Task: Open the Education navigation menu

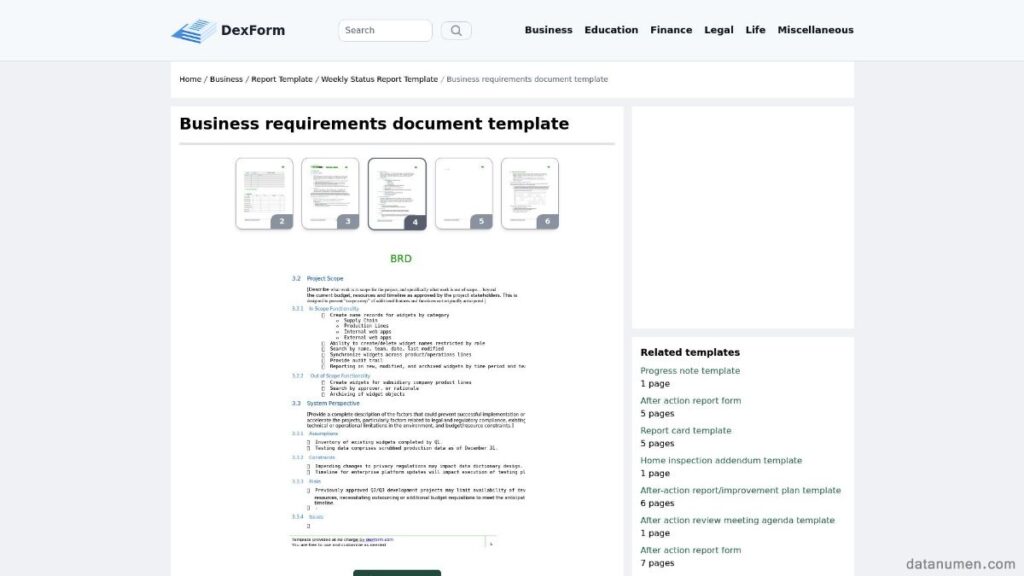Action: coord(611,29)
